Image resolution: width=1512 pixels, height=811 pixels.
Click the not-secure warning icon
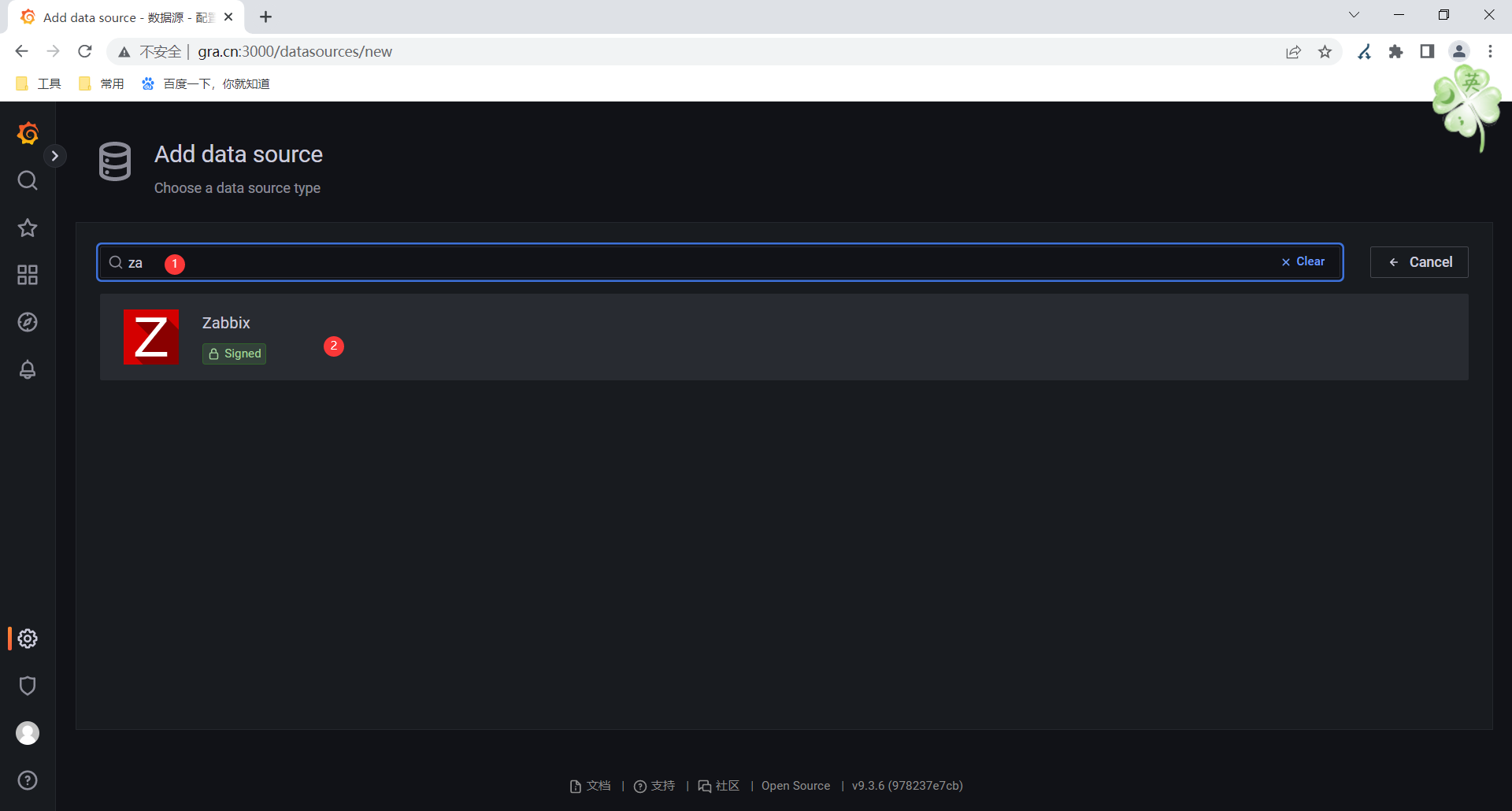[x=124, y=52]
